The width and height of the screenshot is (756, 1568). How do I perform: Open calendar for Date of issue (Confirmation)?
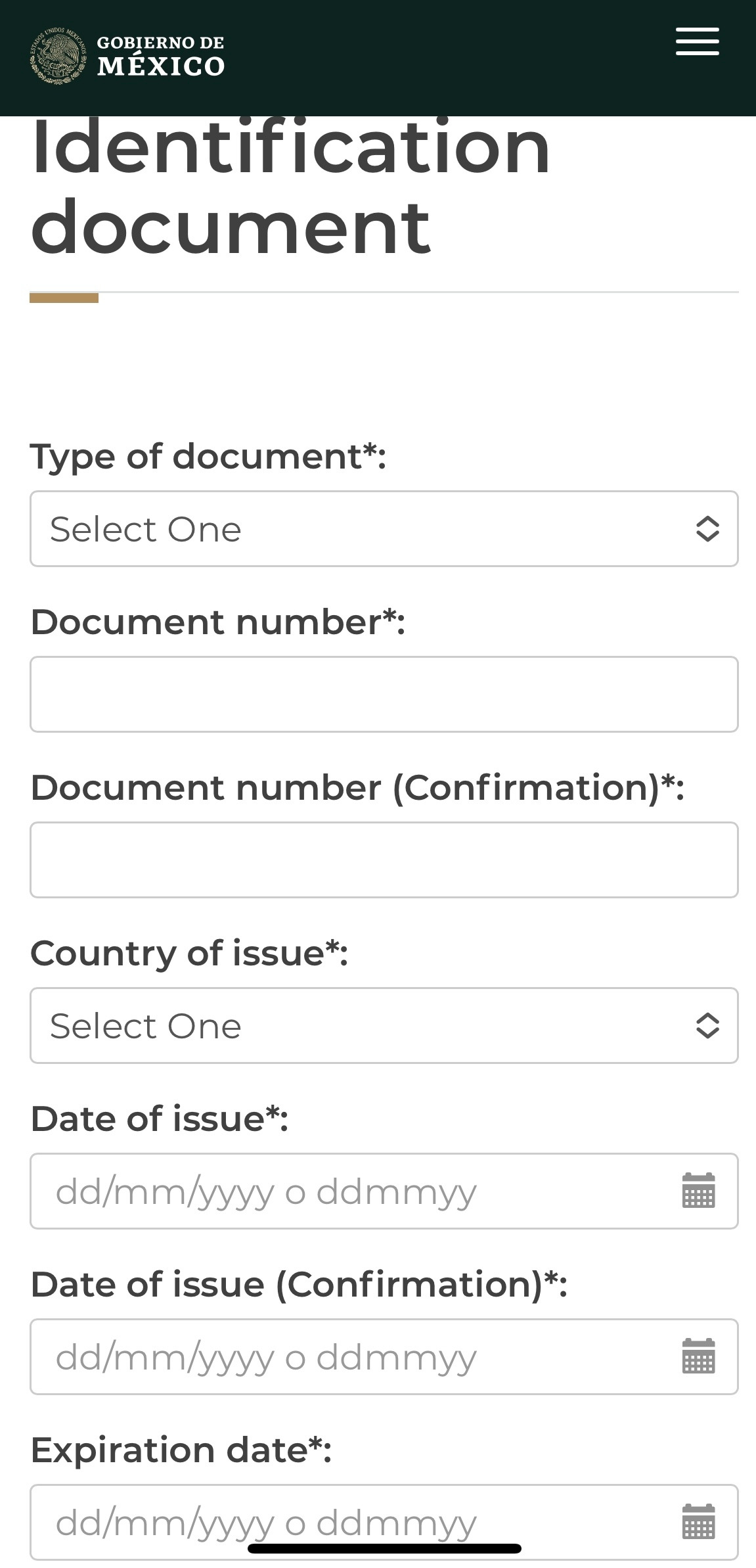pyautogui.click(x=698, y=1356)
